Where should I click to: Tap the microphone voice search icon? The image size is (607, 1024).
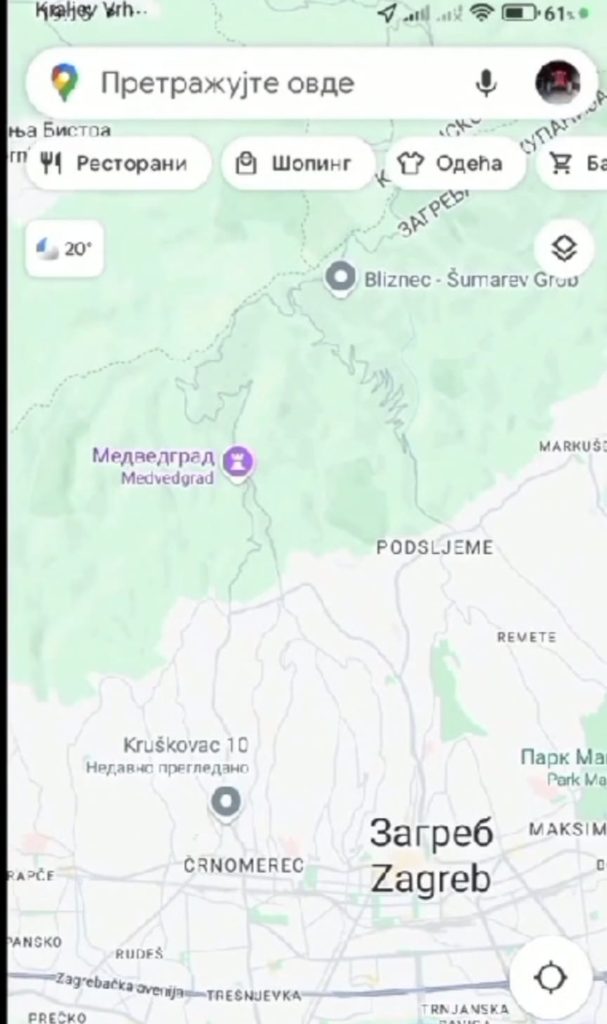point(485,83)
